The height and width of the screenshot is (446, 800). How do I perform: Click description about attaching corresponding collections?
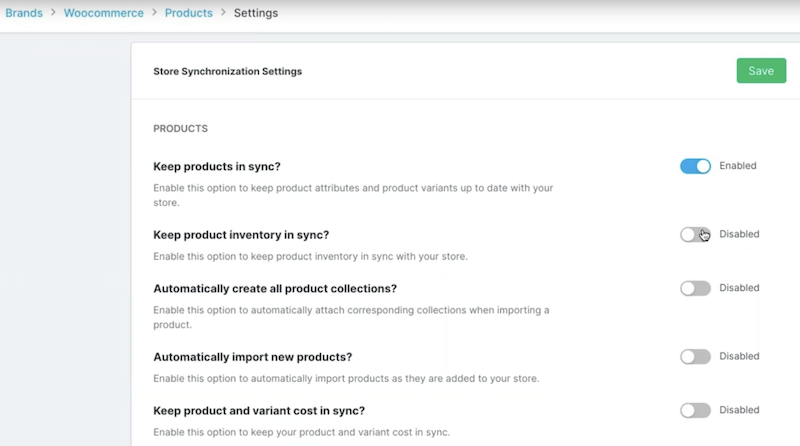(x=351, y=317)
